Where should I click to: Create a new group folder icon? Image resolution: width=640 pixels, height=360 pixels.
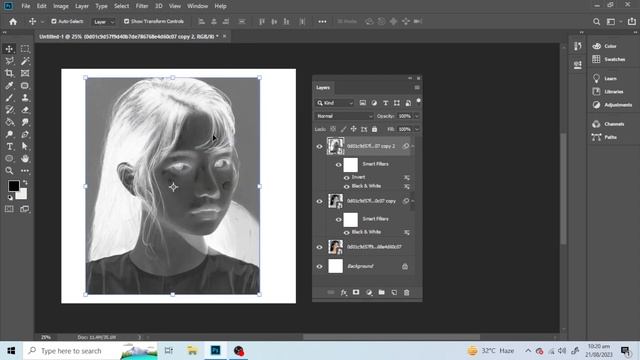point(382,293)
